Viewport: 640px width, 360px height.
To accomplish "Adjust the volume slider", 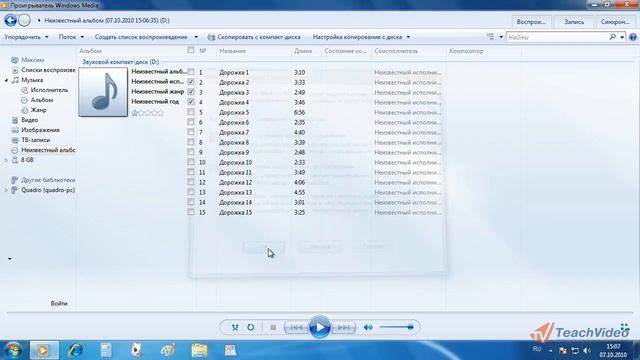I will pos(396,327).
